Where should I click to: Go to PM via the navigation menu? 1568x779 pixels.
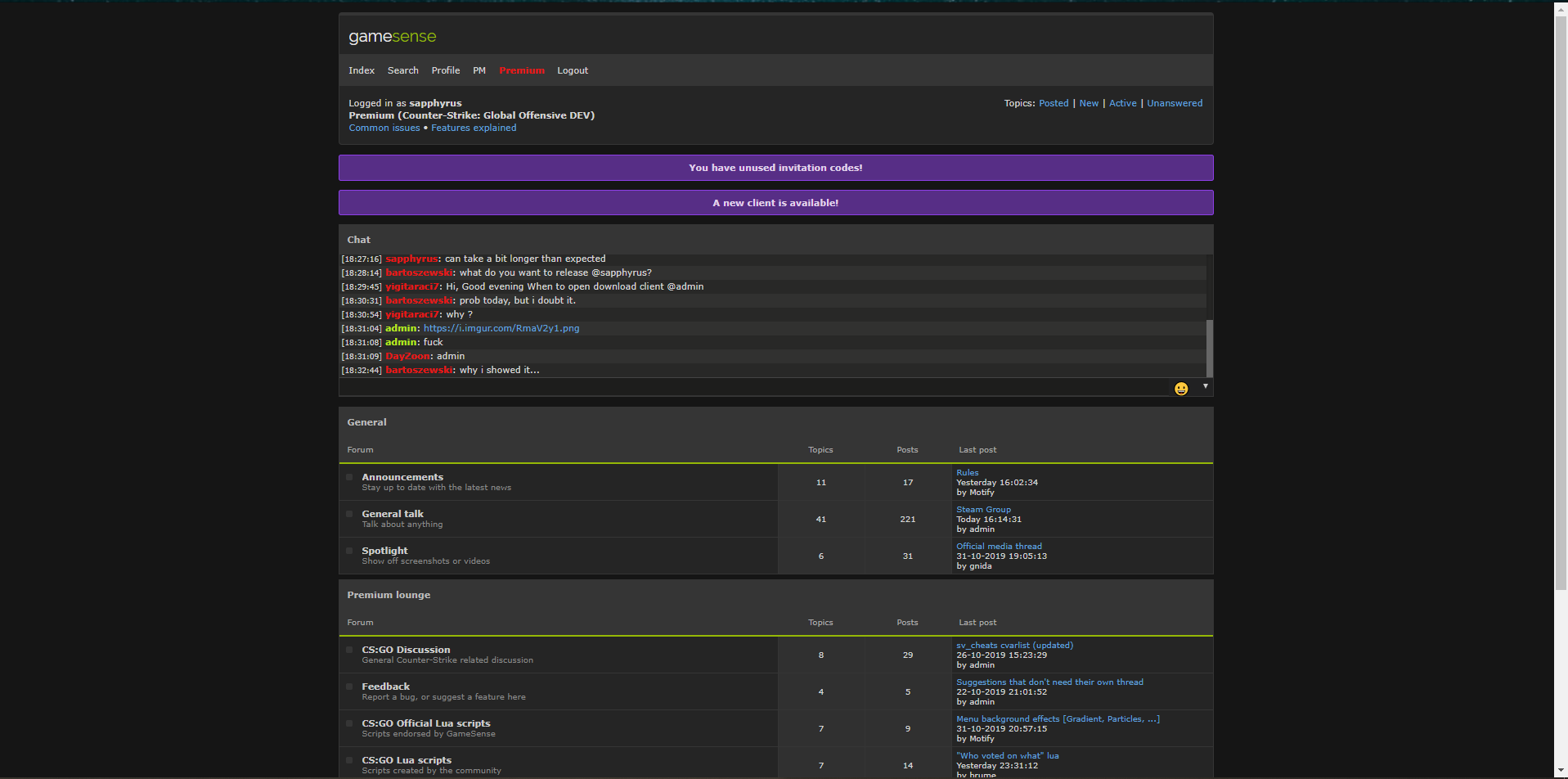point(479,70)
